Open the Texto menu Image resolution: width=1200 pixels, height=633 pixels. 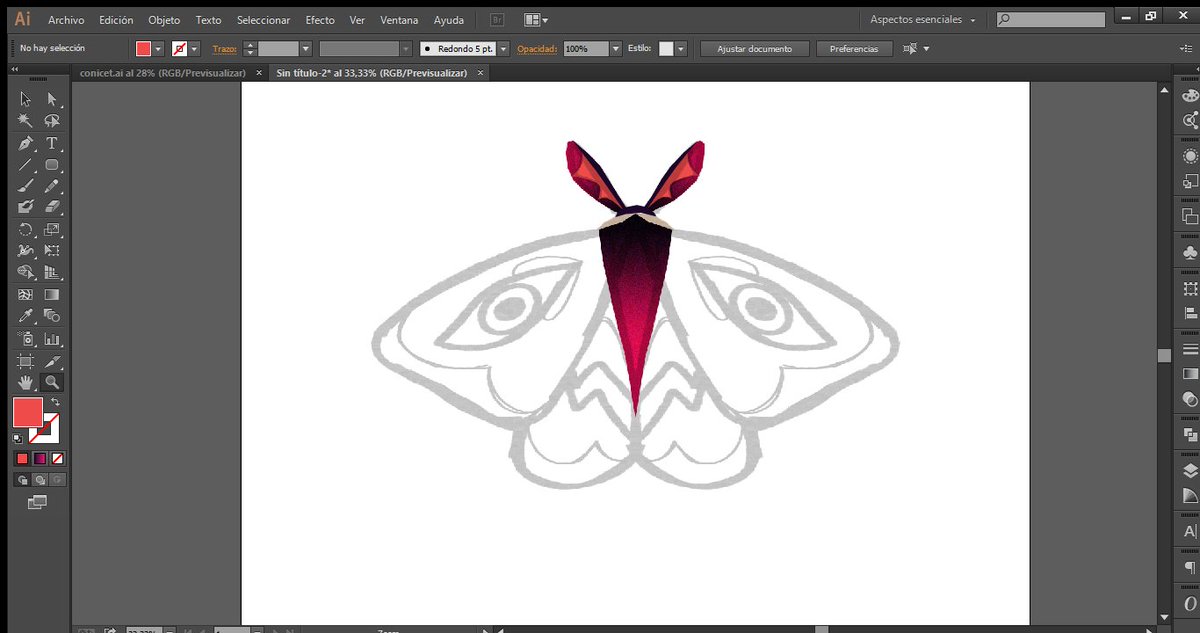click(208, 20)
